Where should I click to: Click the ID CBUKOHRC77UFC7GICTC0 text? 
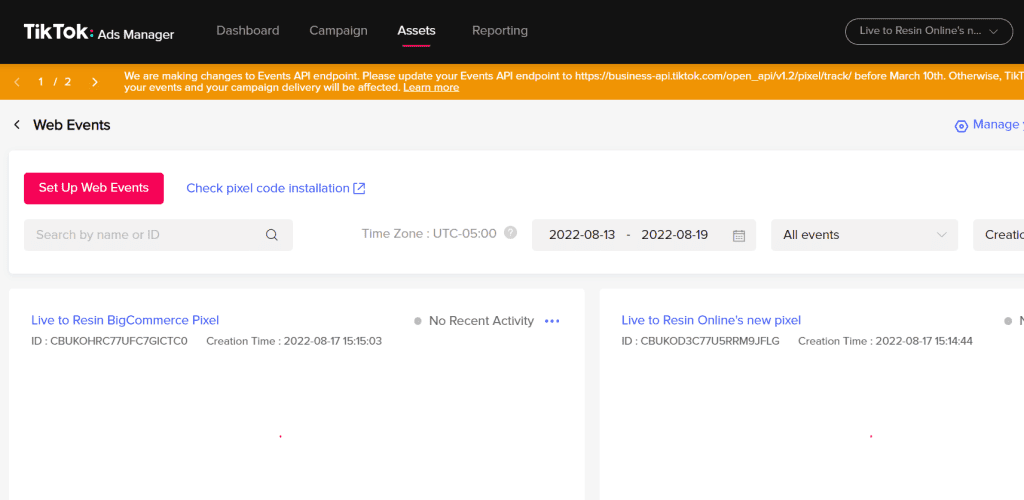[109, 341]
